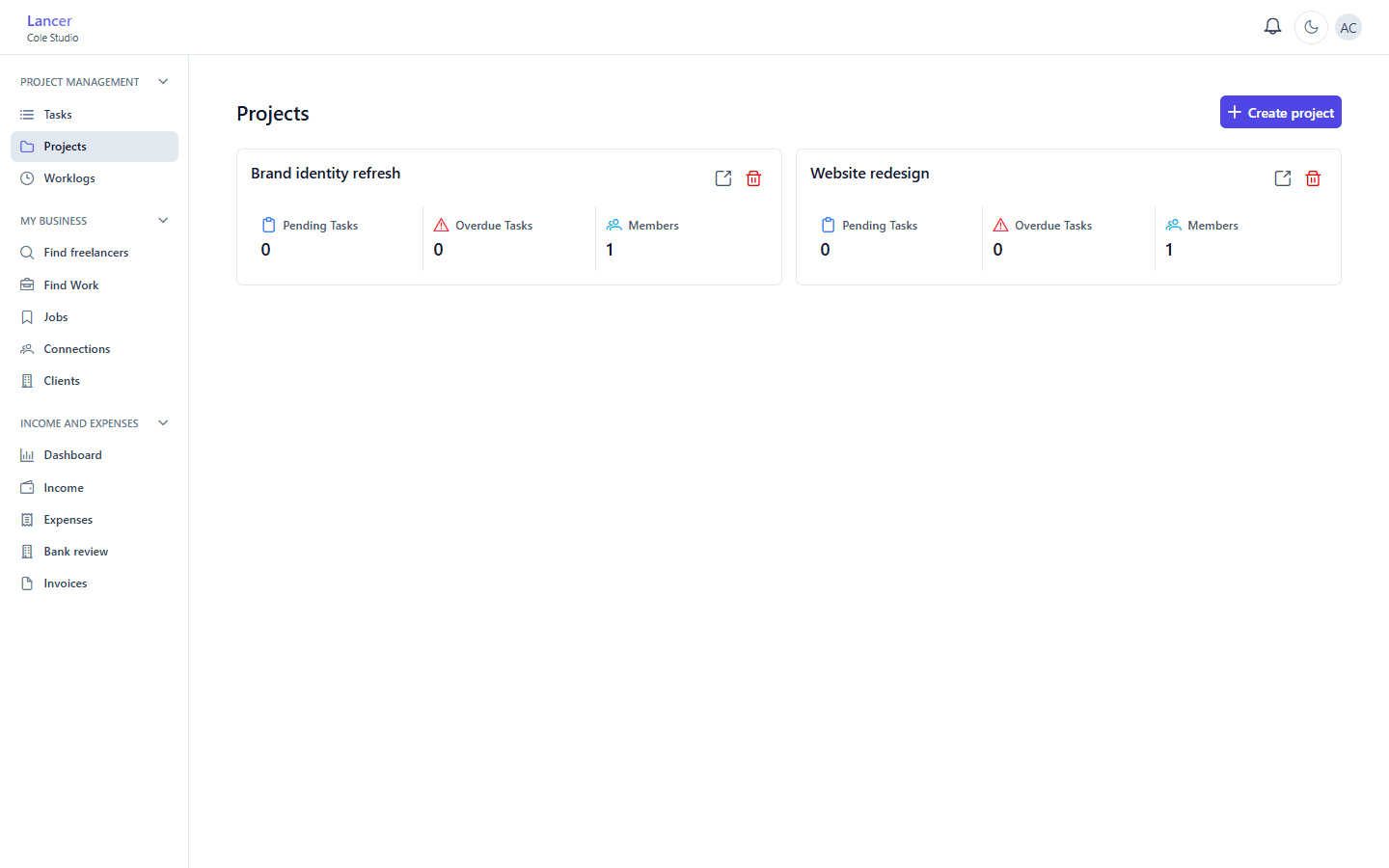Collapse the Income and Expenses section
Image resolution: width=1389 pixels, height=868 pixels.
tap(163, 423)
